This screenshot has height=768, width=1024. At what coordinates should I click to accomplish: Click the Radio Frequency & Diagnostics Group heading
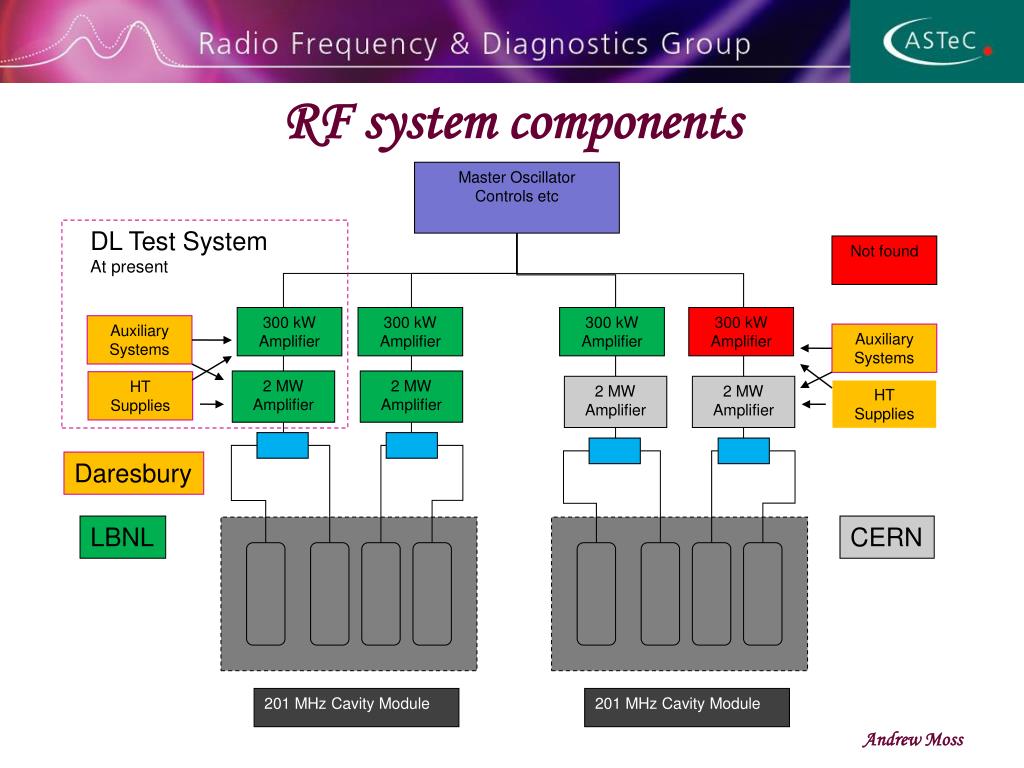475,44
